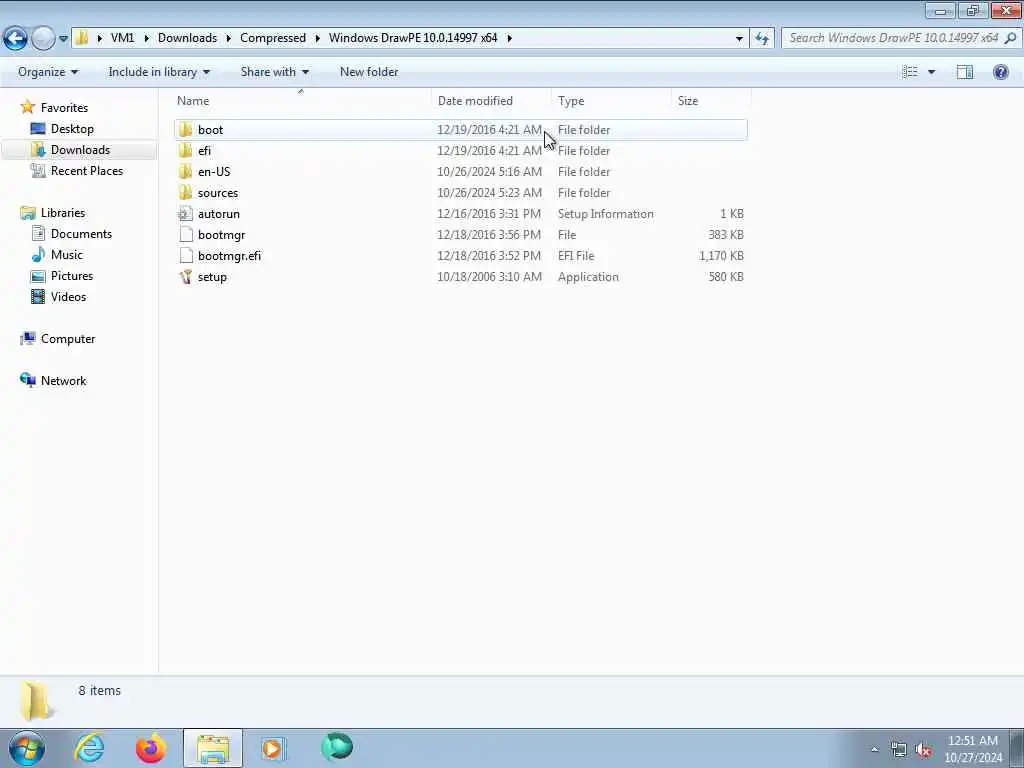
Task: Change your view icon button
Action: pos(910,72)
